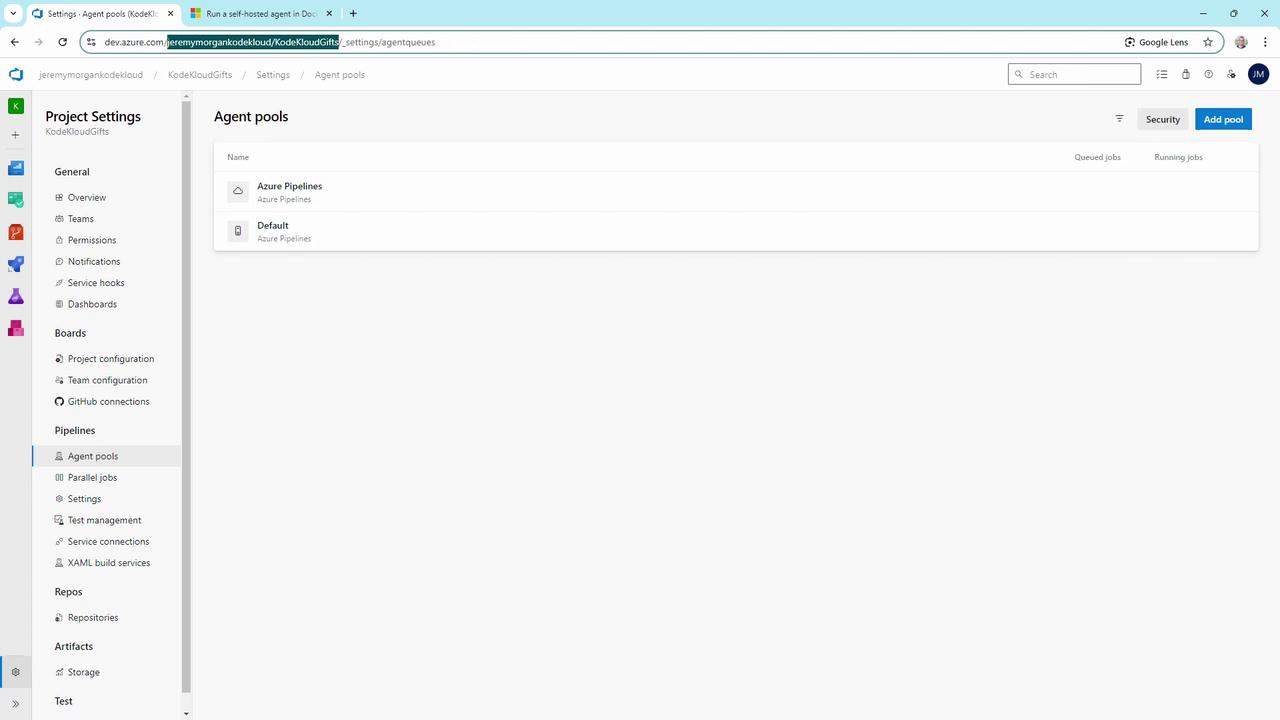The height and width of the screenshot is (720, 1280).
Task: Open Overview in General settings
Action: pos(86,198)
